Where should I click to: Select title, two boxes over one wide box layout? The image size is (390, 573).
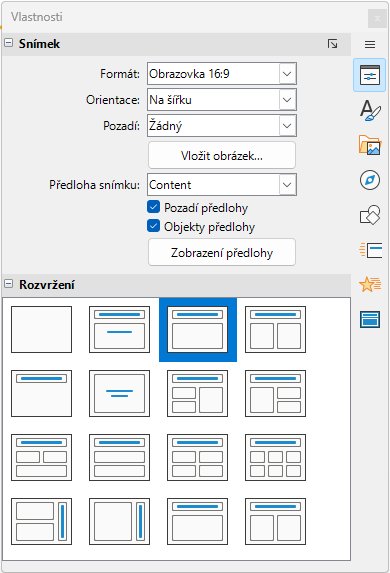coord(41,457)
